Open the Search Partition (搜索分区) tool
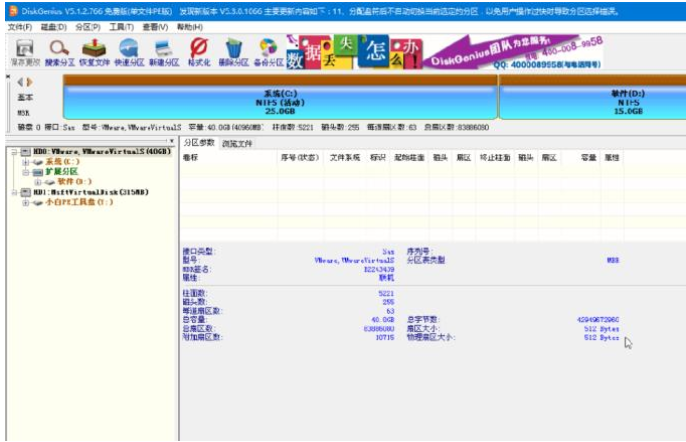The image size is (686, 442). coord(60,53)
